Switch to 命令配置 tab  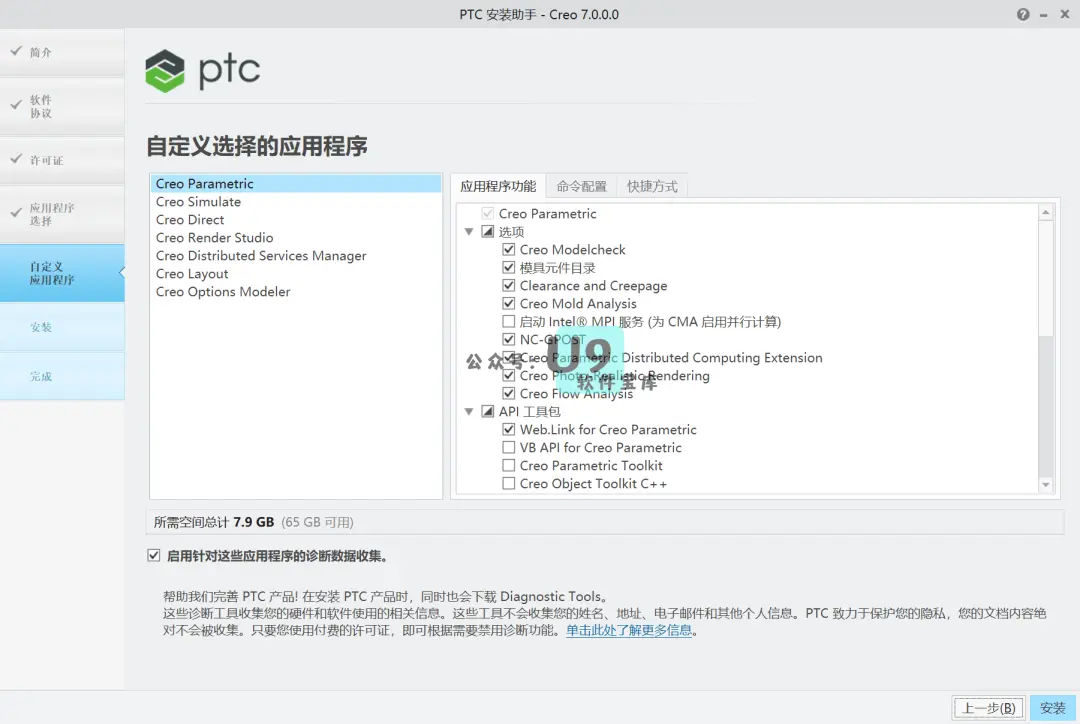[581, 186]
